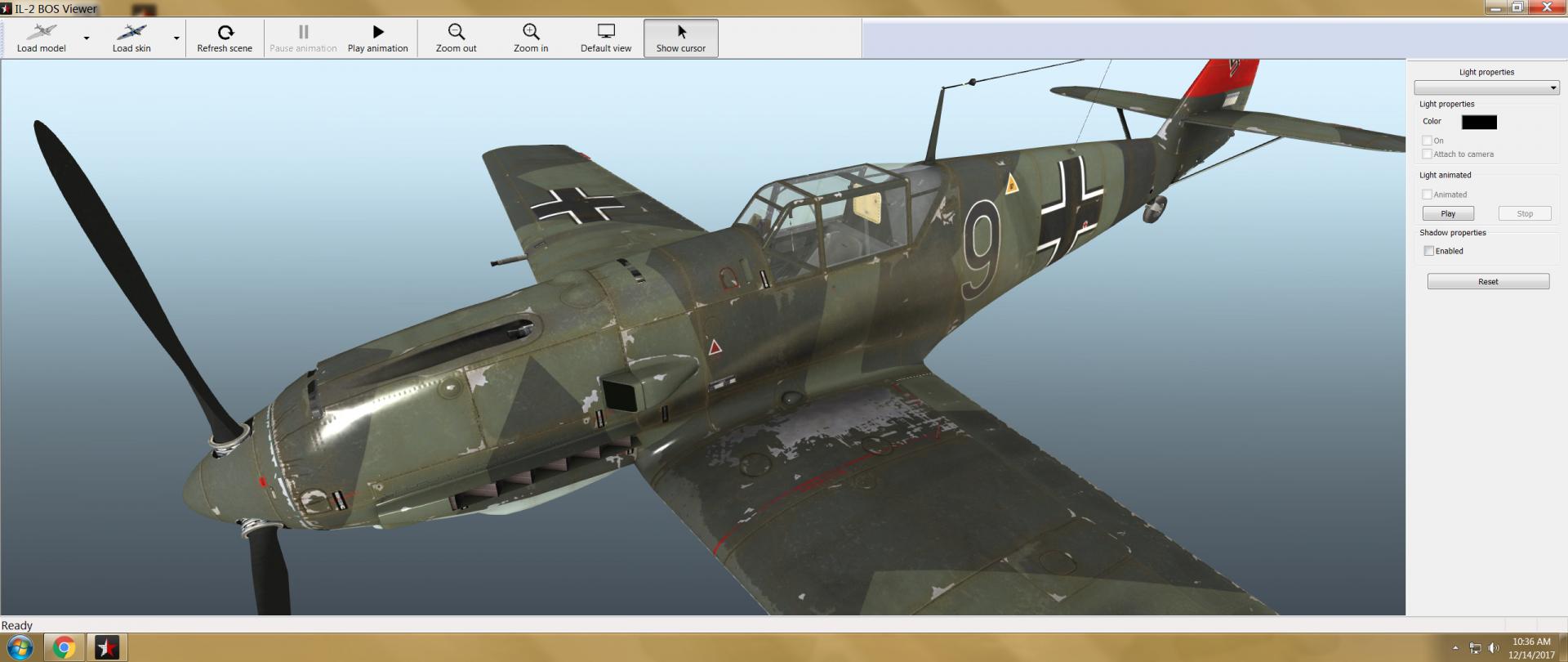Open the Windows Start menu
Screen dimensions: 1568x662
click(x=20, y=648)
